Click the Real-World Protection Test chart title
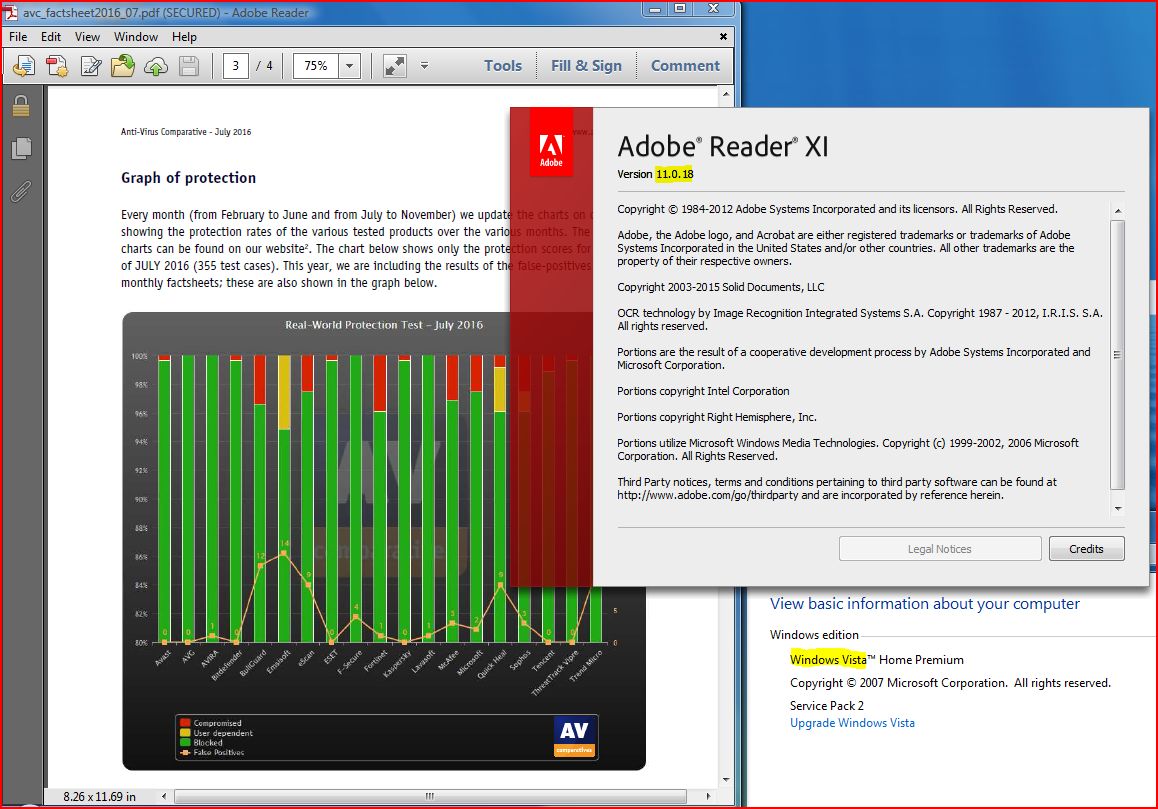 [384, 324]
